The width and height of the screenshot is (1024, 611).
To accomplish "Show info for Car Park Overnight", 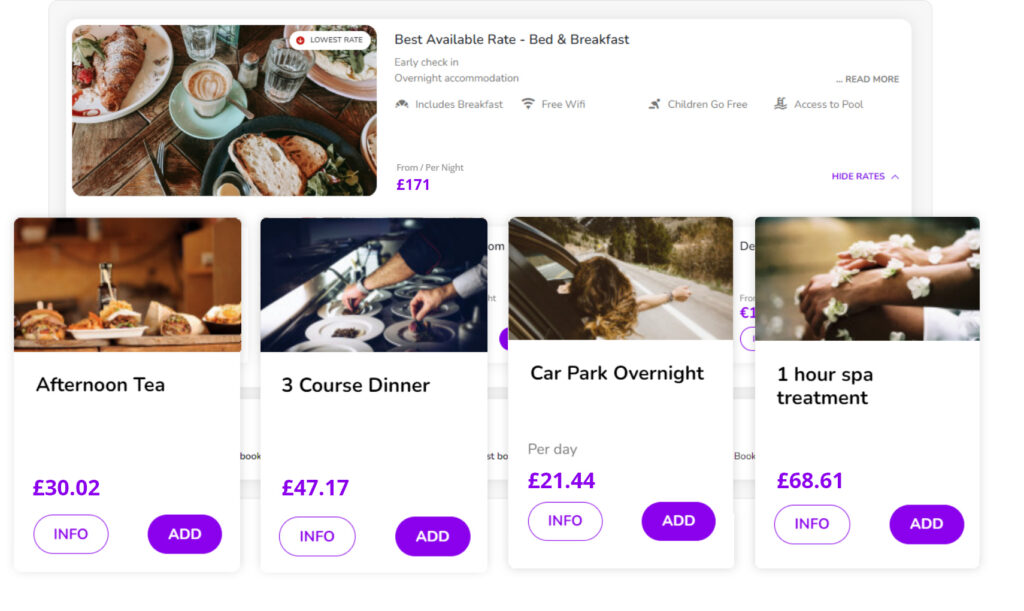I will pyautogui.click(x=565, y=521).
